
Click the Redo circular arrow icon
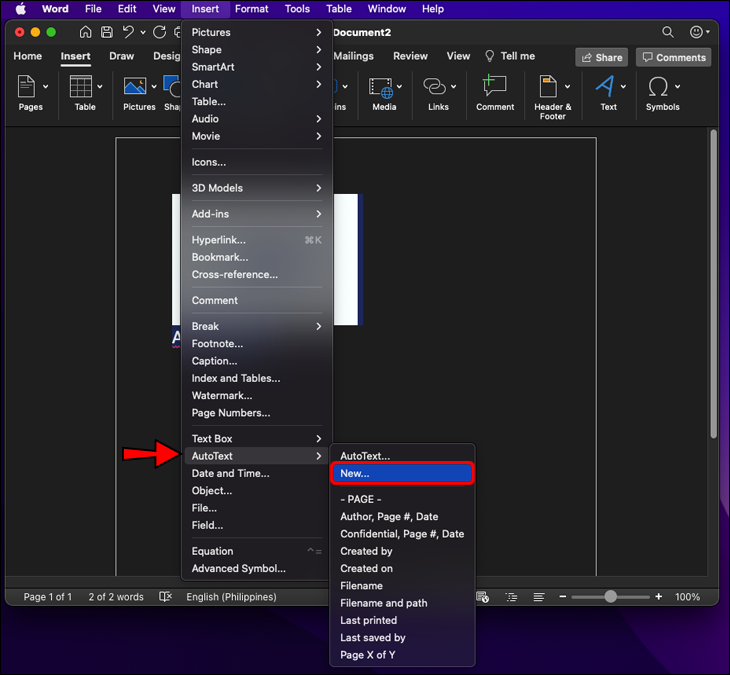pos(160,32)
